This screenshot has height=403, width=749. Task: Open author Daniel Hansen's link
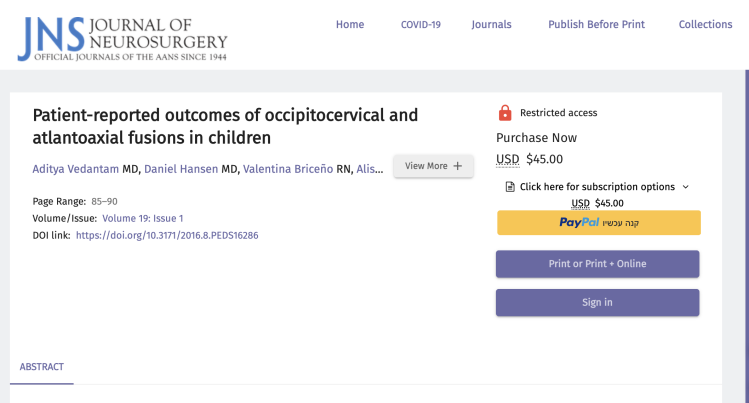(183, 168)
